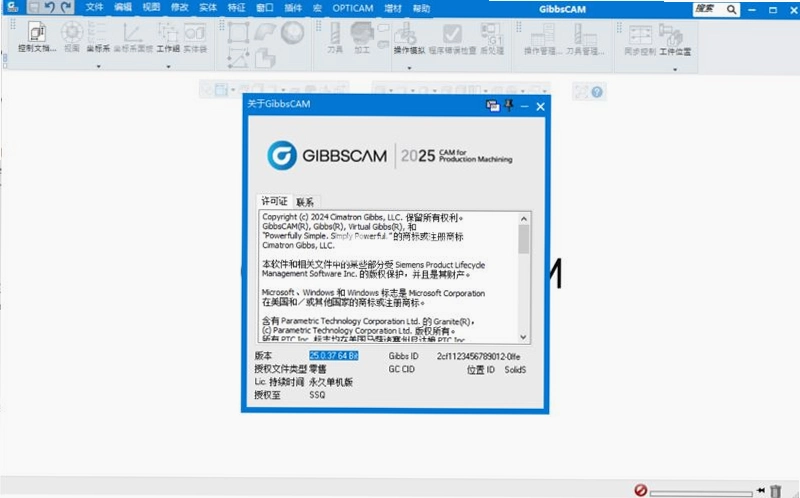Close the 关于GibbsCAM dialog

click(540, 107)
